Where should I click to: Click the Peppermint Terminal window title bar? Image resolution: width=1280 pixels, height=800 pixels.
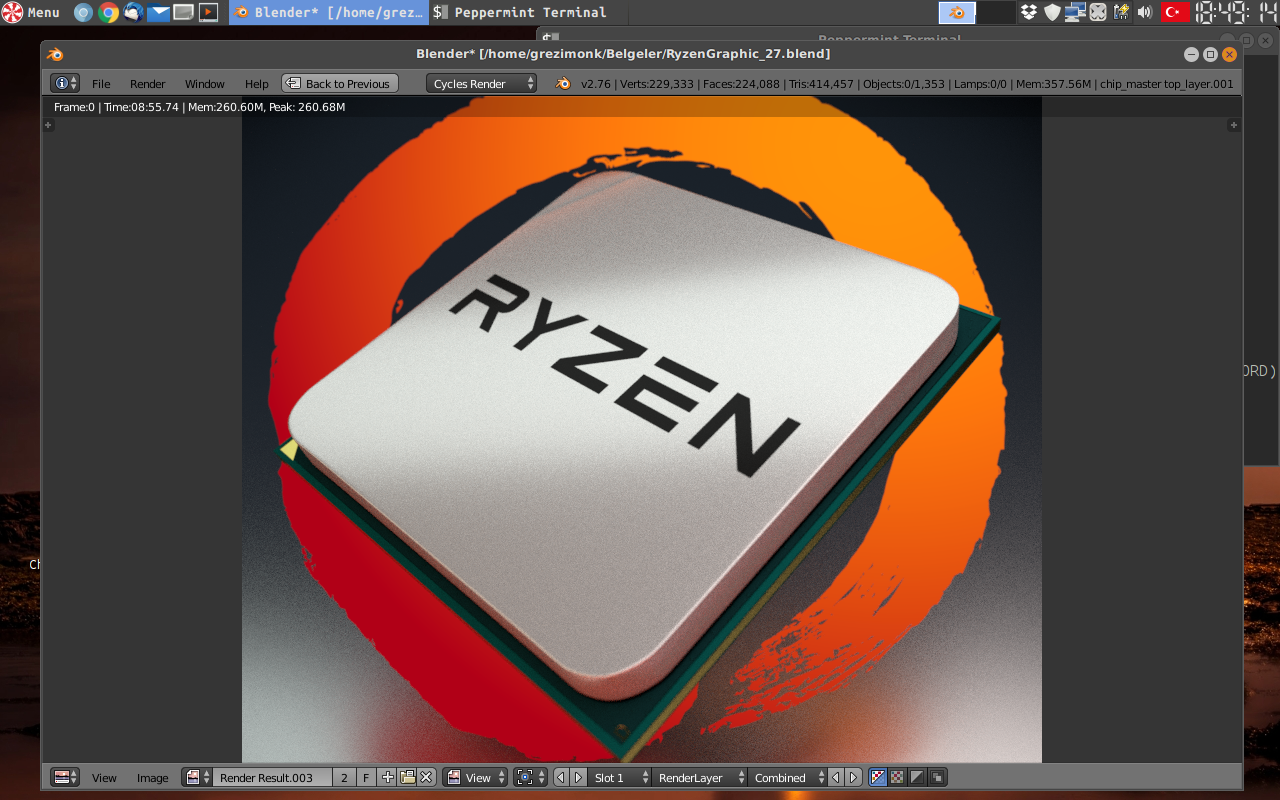click(x=889, y=34)
